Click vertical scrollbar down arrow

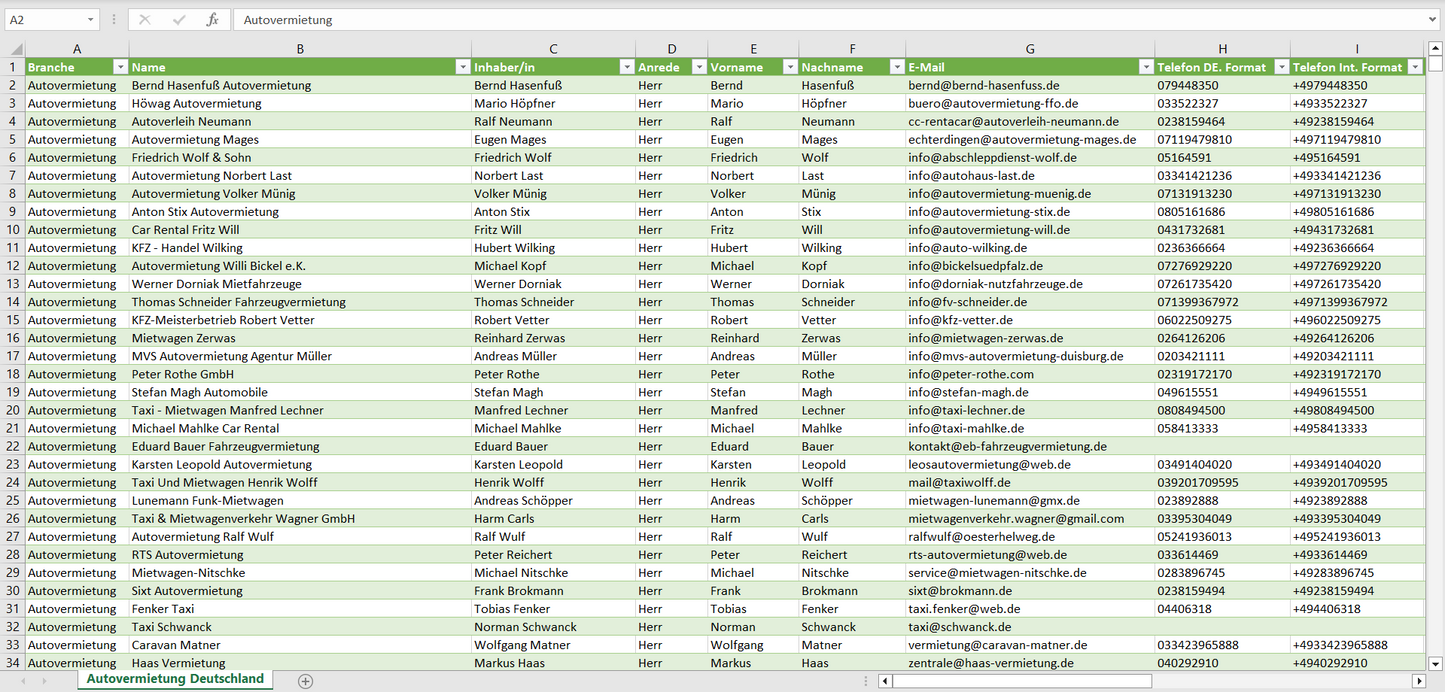1436,662
